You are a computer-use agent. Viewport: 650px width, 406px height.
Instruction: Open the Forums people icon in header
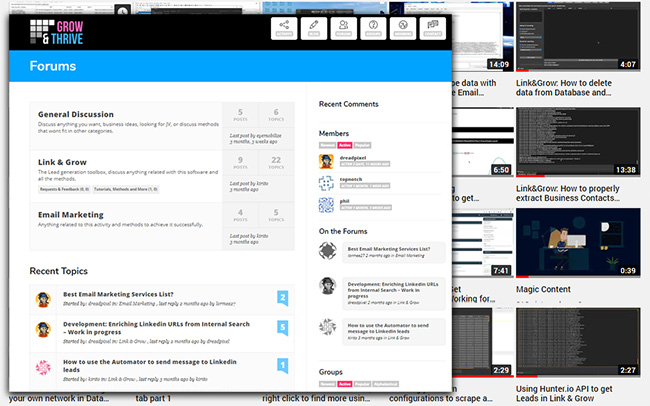(x=344, y=28)
